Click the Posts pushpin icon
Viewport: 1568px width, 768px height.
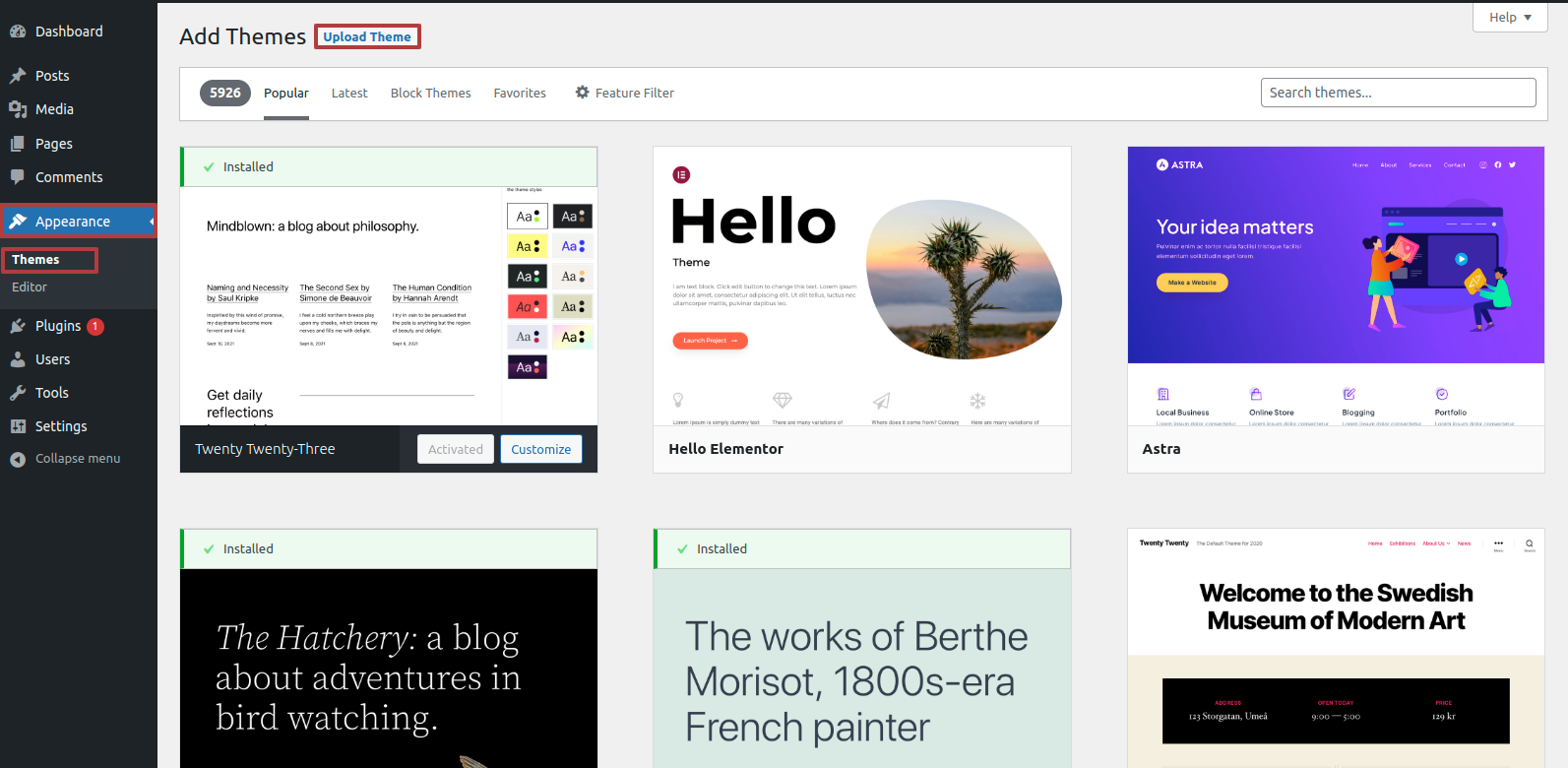click(18, 76)
